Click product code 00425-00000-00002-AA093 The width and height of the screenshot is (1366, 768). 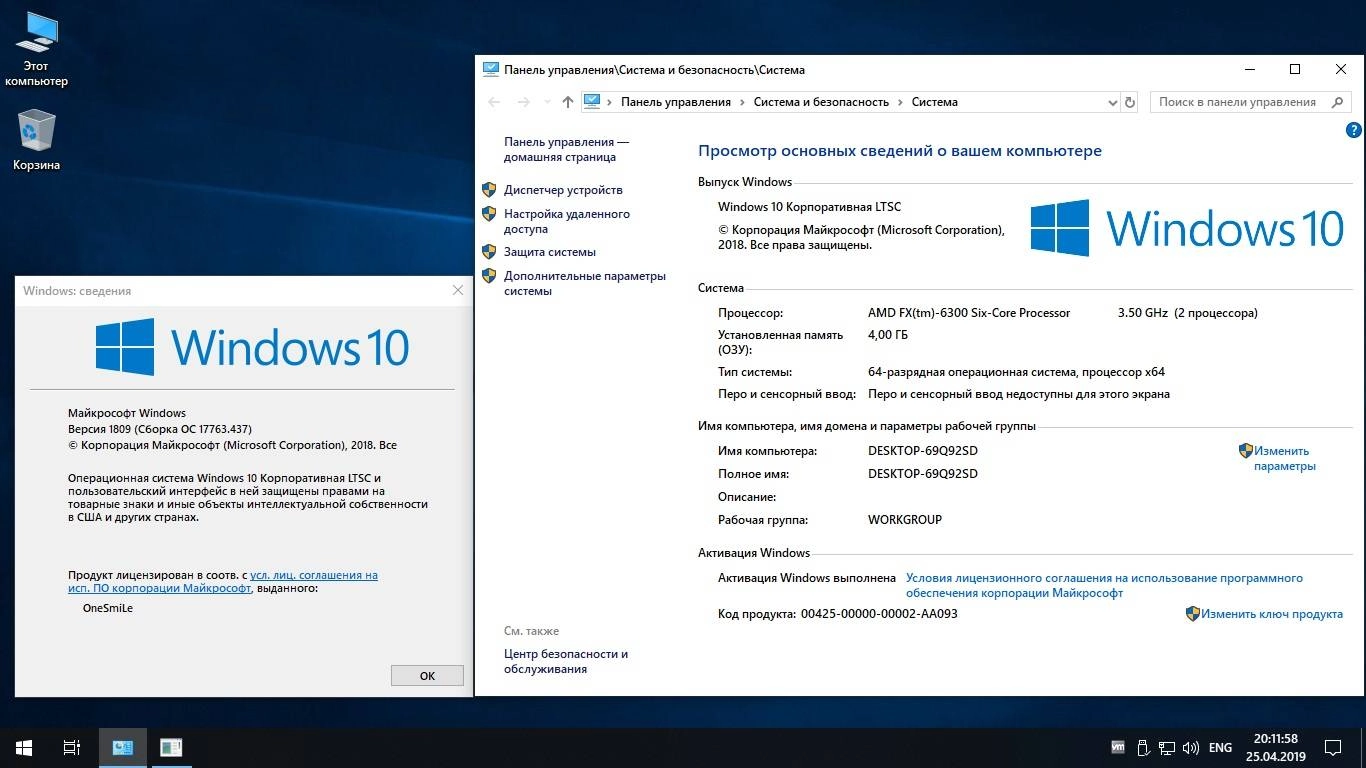[x=879, y=614]
